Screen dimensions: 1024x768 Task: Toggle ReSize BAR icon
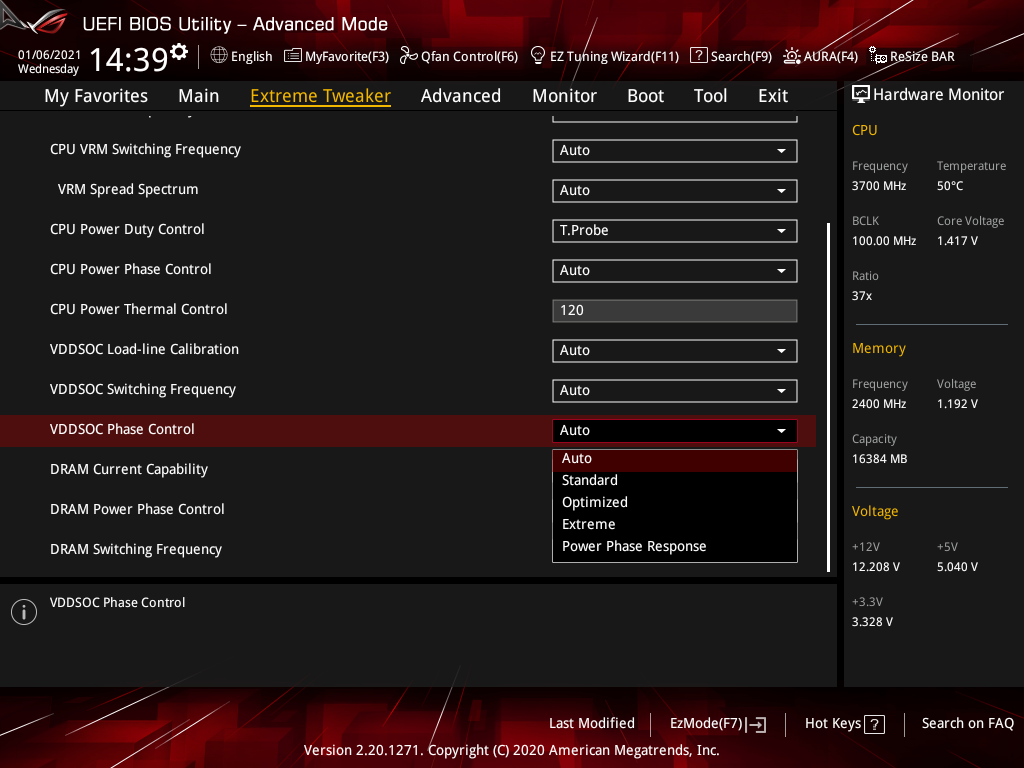878,56
